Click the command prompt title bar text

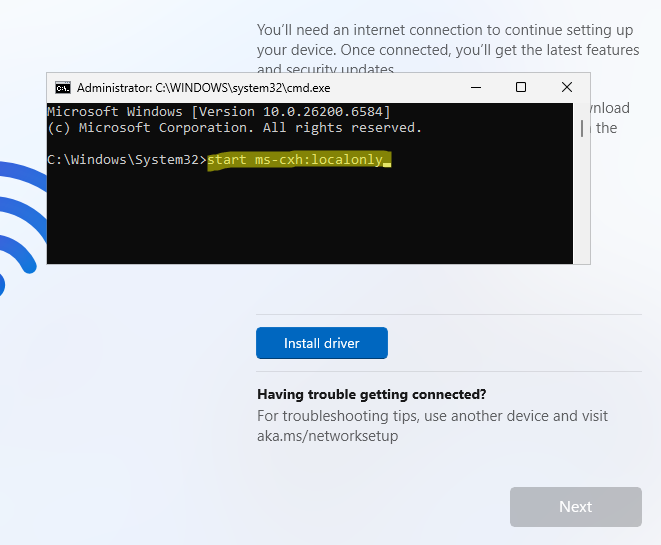pos(210,87)
